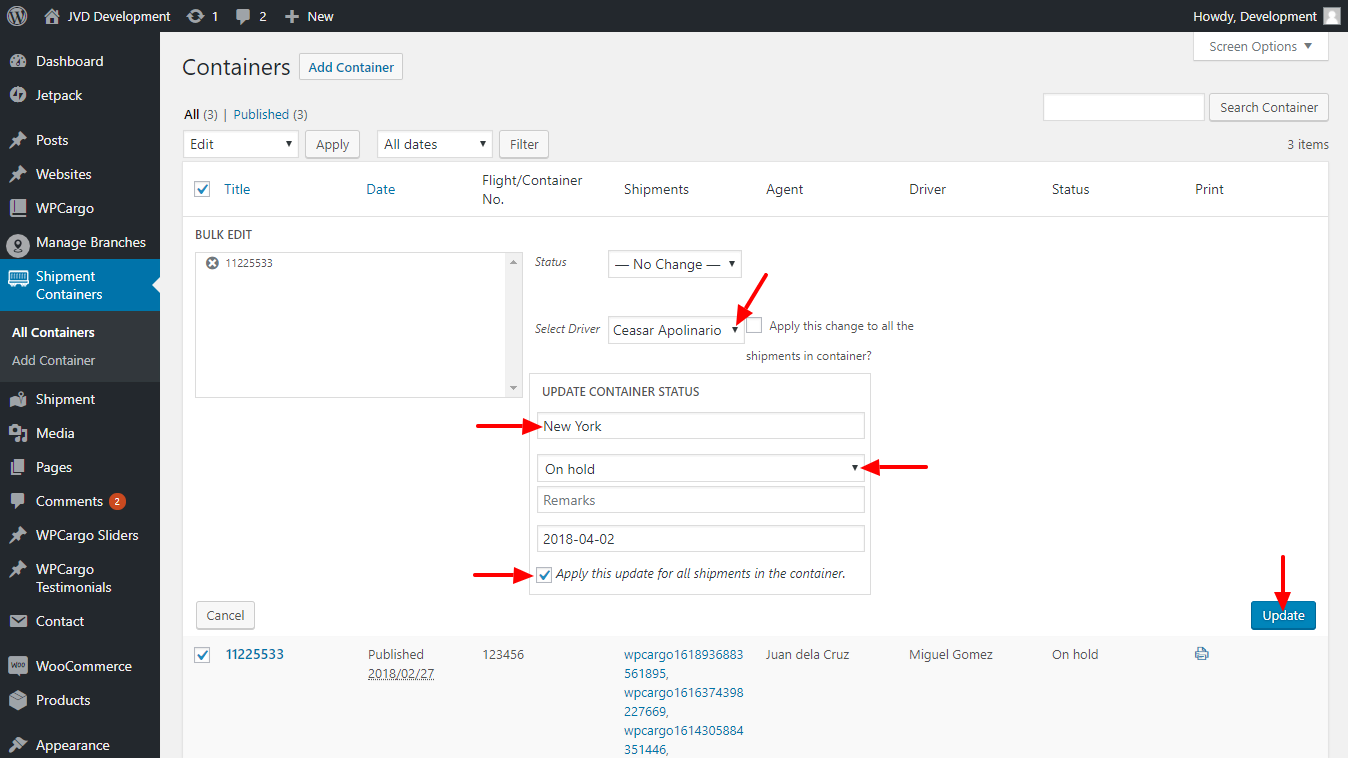
Task: Open the Jetpack sidebar icon
Action: coord(17,95)
